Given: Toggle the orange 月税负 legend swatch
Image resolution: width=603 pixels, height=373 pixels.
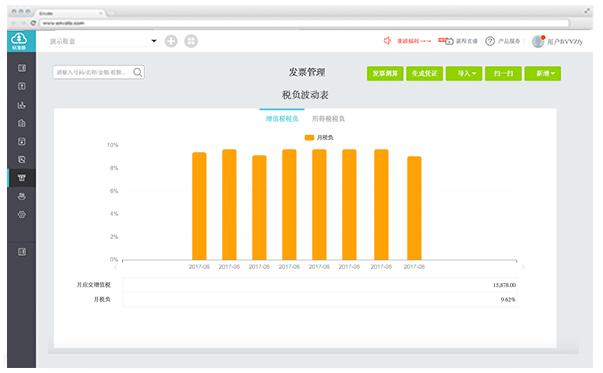Looking at the screenshot, I should [309, 138].
